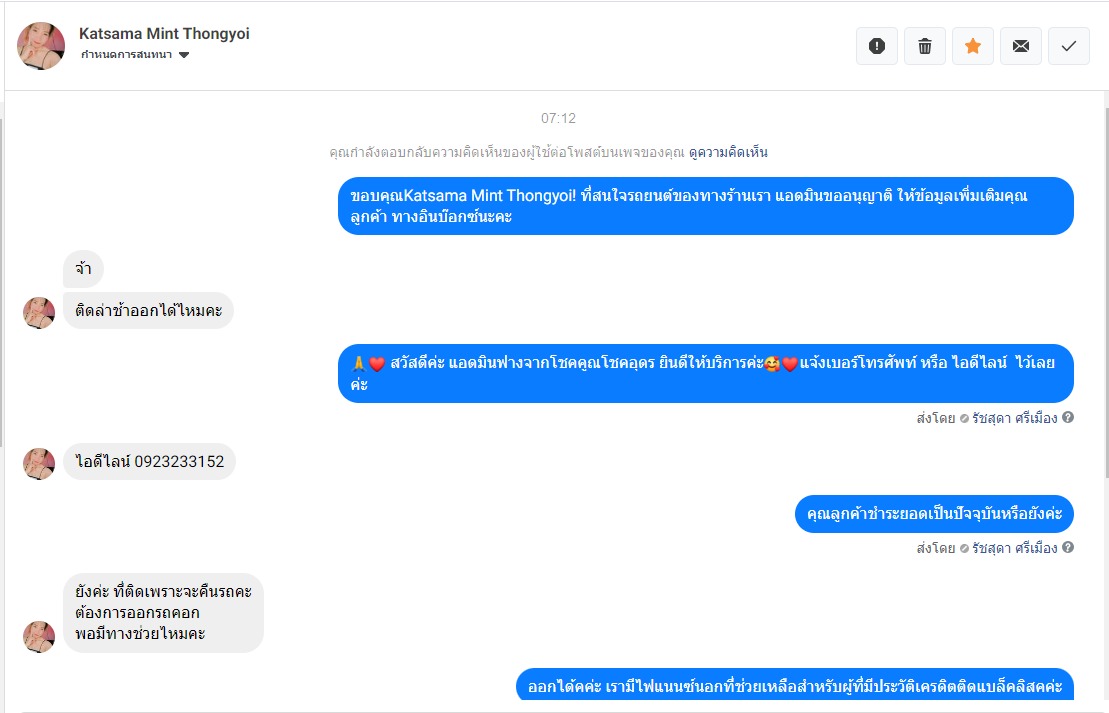The height and width of the screenshot is (713, 1109).
Task: Click help icon beside first รัชสุดา ศรีเมือง
Action: [1068, 417]
